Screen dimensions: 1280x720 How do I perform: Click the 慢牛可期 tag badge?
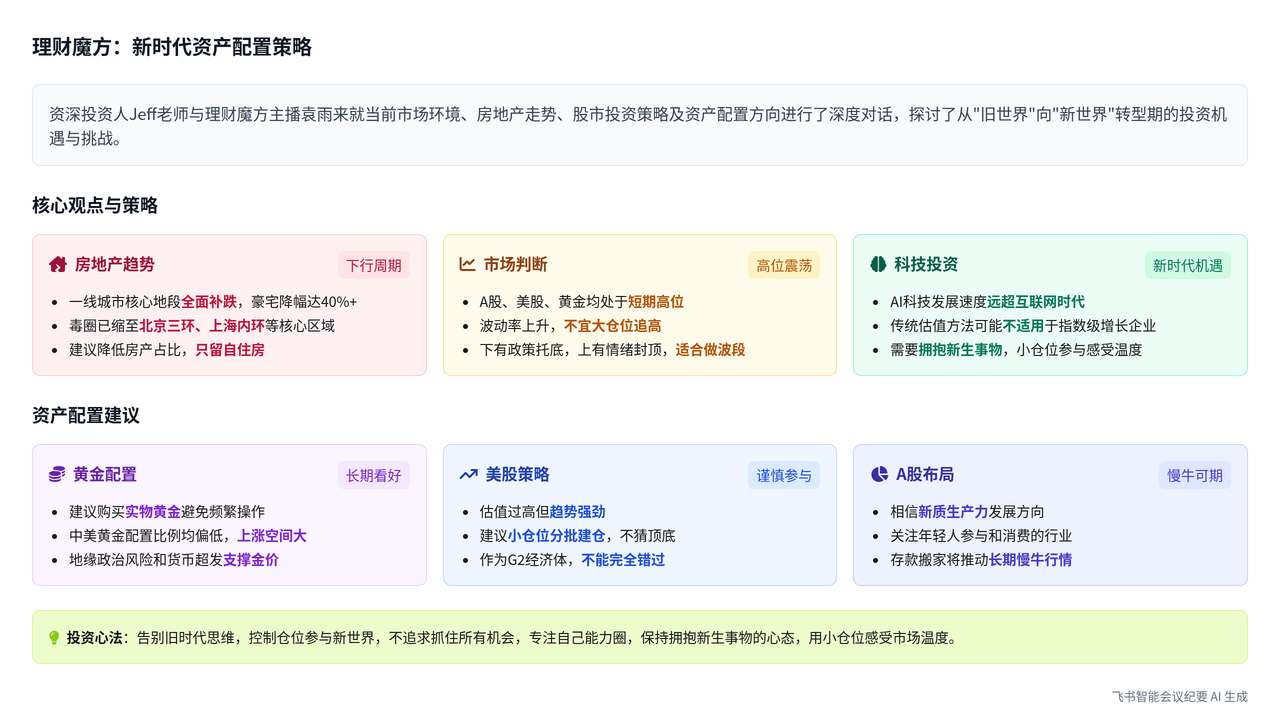1195,475
